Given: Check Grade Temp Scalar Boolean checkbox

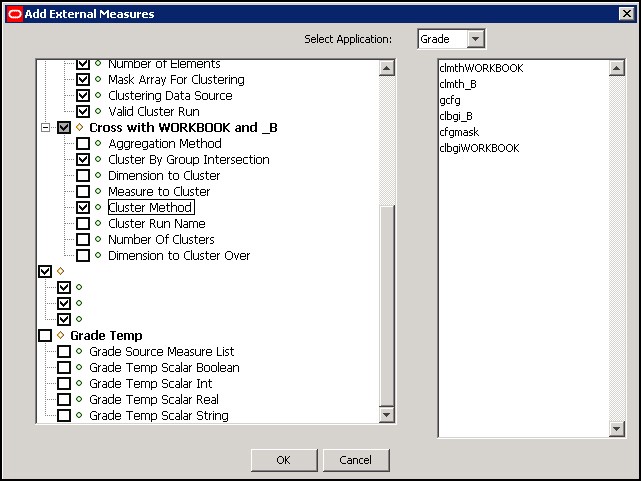Looking at the screenshot, I should (64, 367).
